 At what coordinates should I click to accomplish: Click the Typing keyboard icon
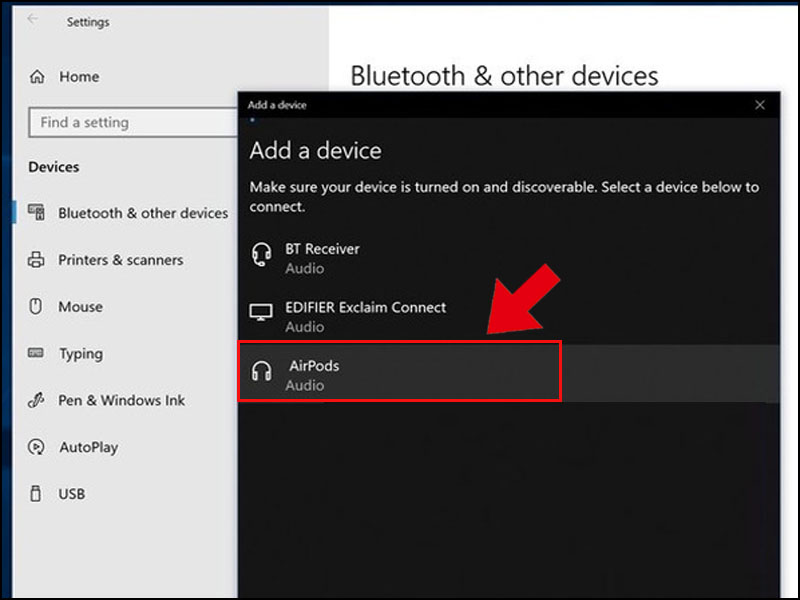[35, 353]
